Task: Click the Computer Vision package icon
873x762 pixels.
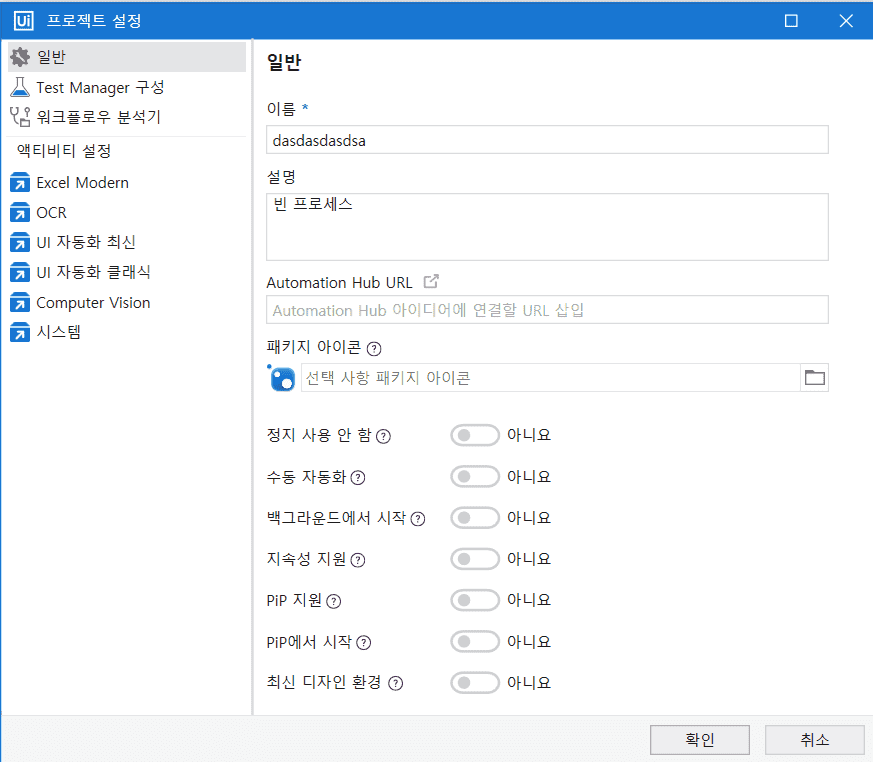Action: point(20,303)
